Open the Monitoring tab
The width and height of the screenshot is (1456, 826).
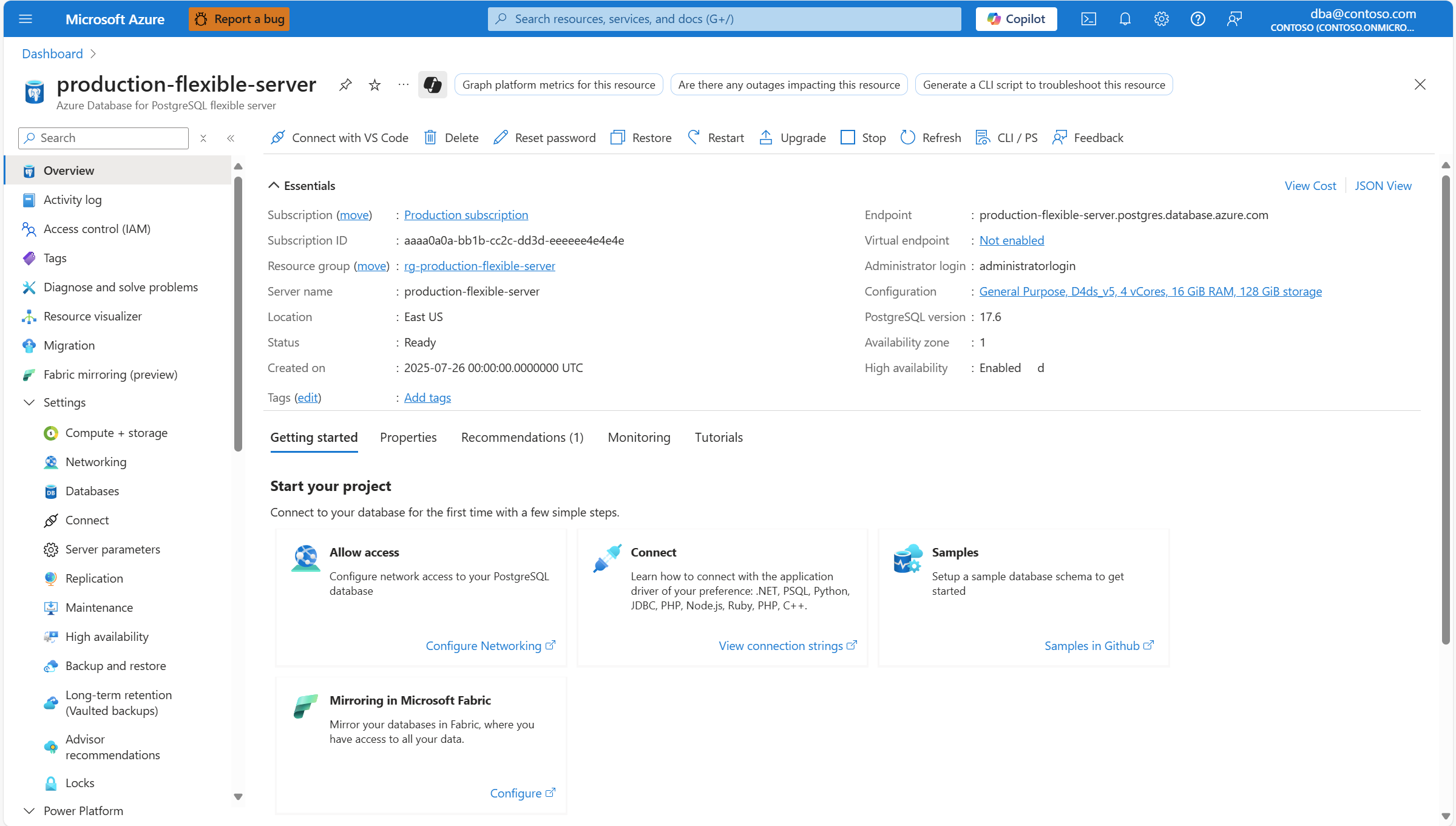tap(638, 437)
